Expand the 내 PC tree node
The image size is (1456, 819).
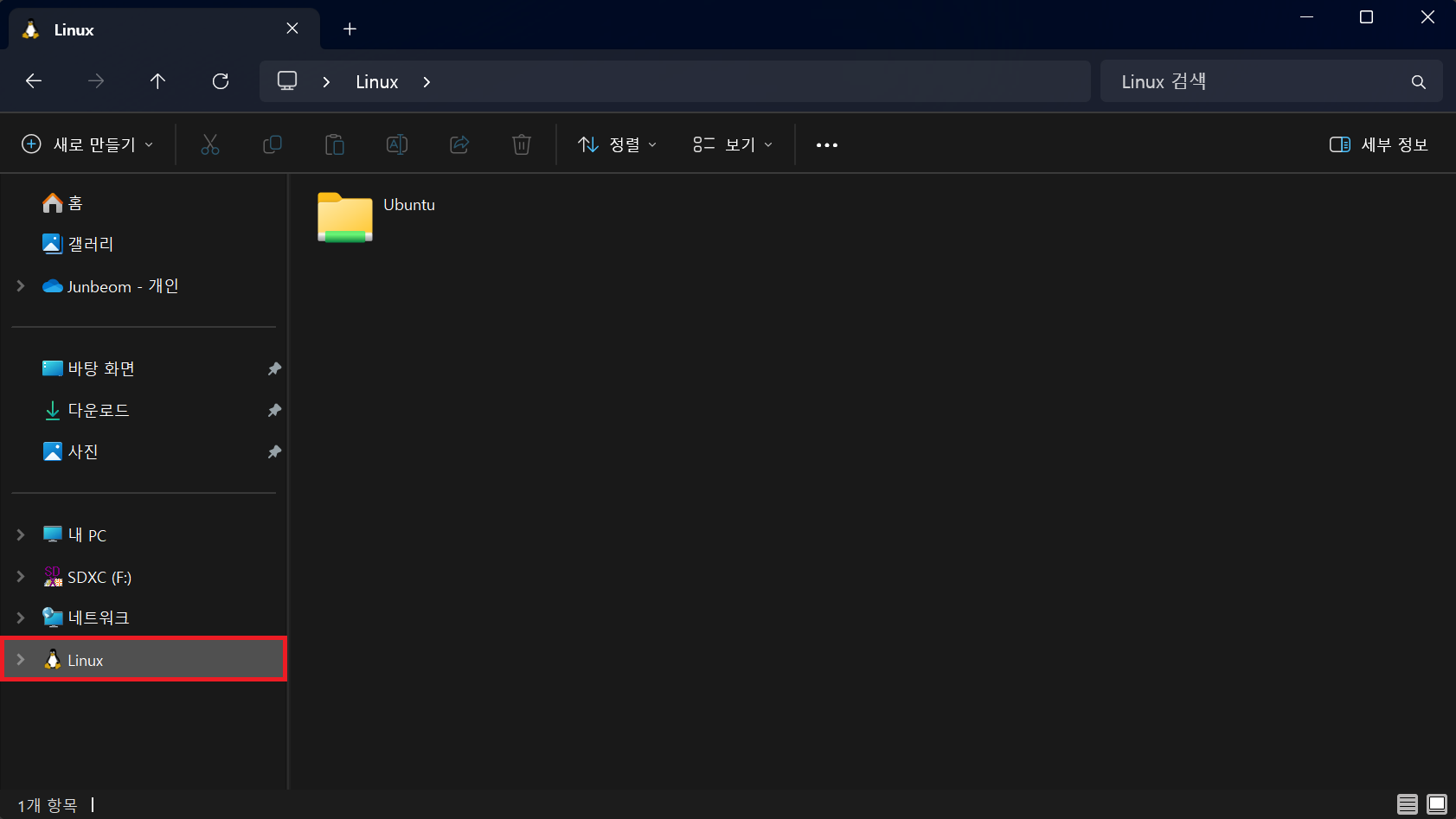tap(21, 534)
